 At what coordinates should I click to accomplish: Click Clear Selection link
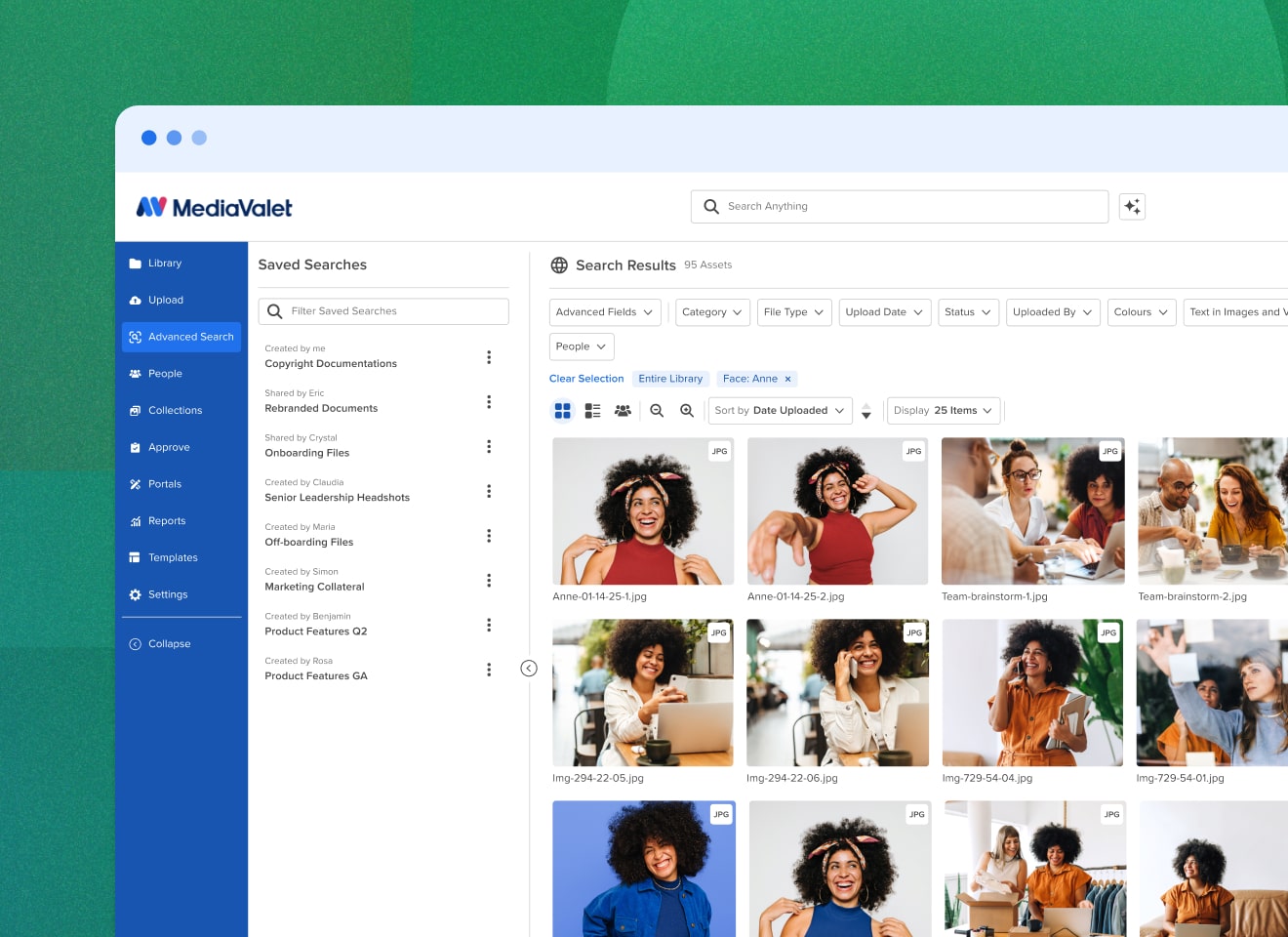tap(586, 379)
